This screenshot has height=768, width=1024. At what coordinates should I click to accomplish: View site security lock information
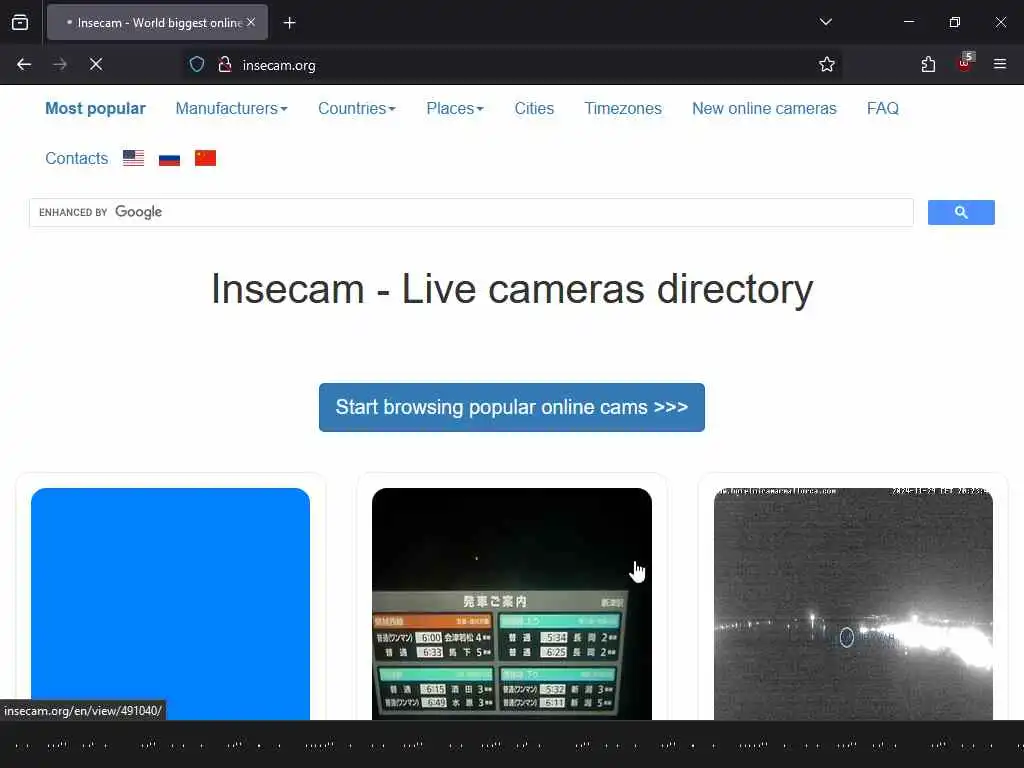(x=225, y=64)
